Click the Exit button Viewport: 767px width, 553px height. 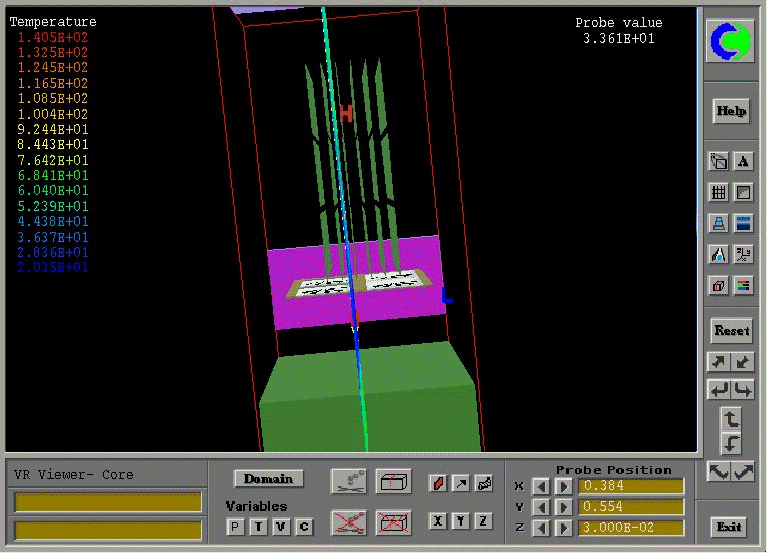click(x=730, y=526)
